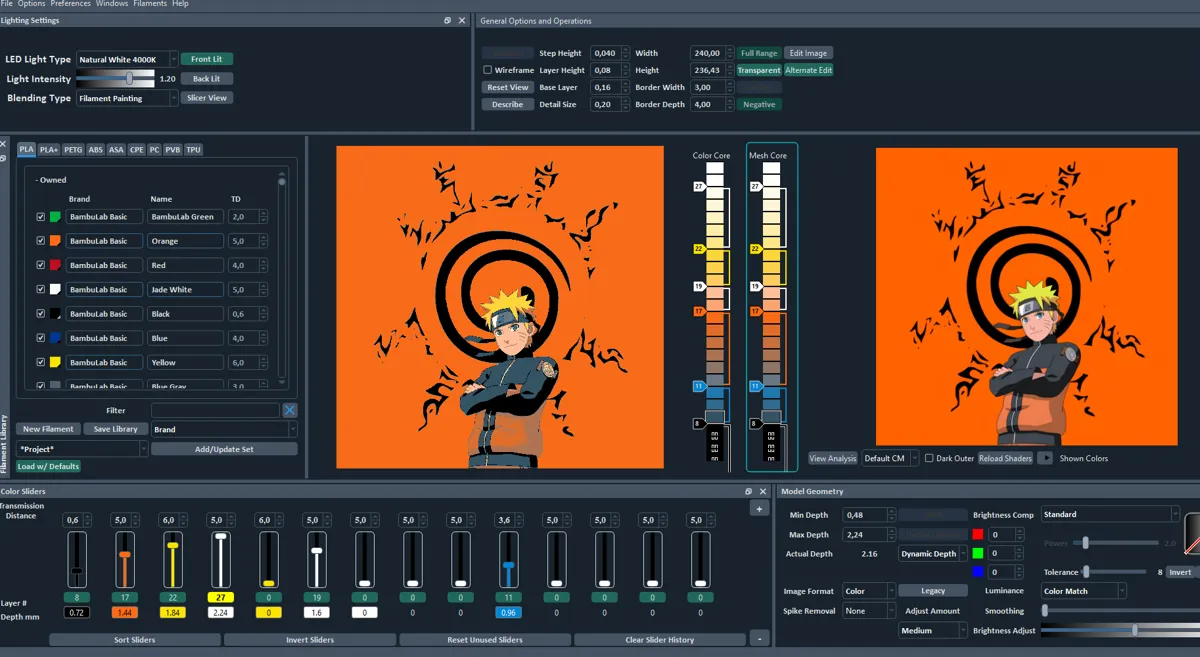1200x657 pixels.
Task: Open the Filaments menu
Action: pyautogui.click(x=150, y=4)
